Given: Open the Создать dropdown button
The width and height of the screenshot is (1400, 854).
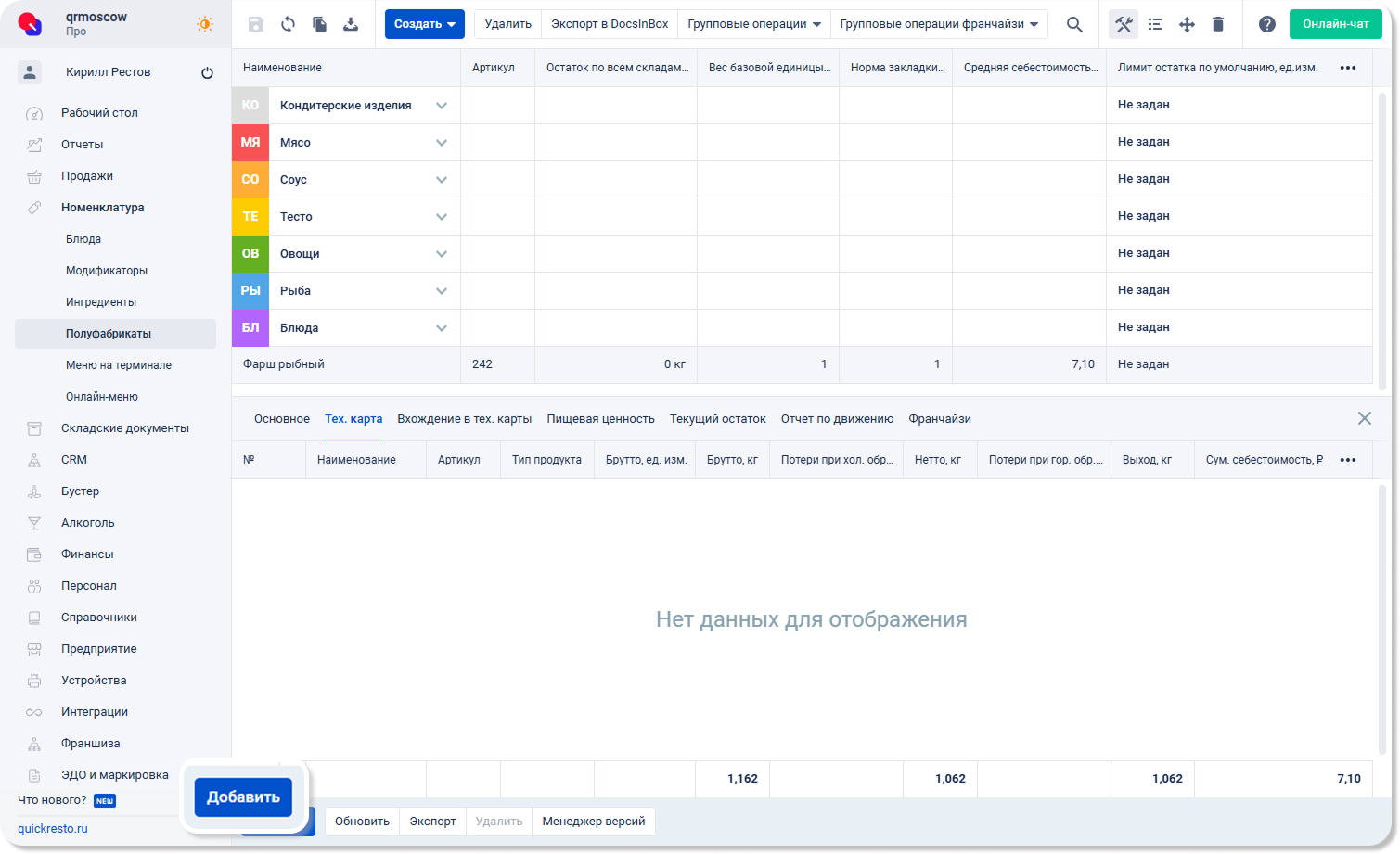Looking at the screenshot, I should click(425, 24).
